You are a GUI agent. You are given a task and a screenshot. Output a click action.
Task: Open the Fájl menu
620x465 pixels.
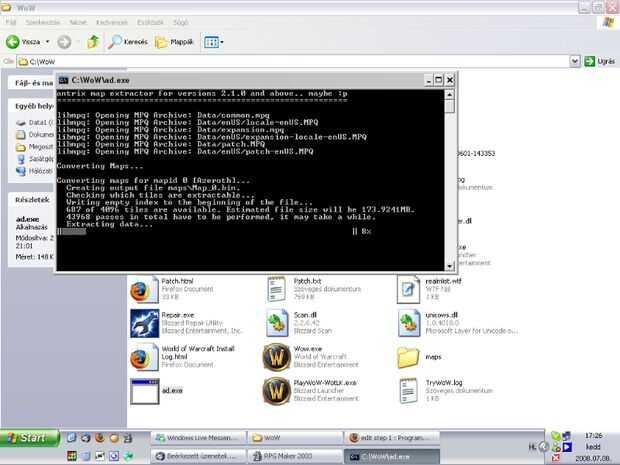(x=11, y=22)
